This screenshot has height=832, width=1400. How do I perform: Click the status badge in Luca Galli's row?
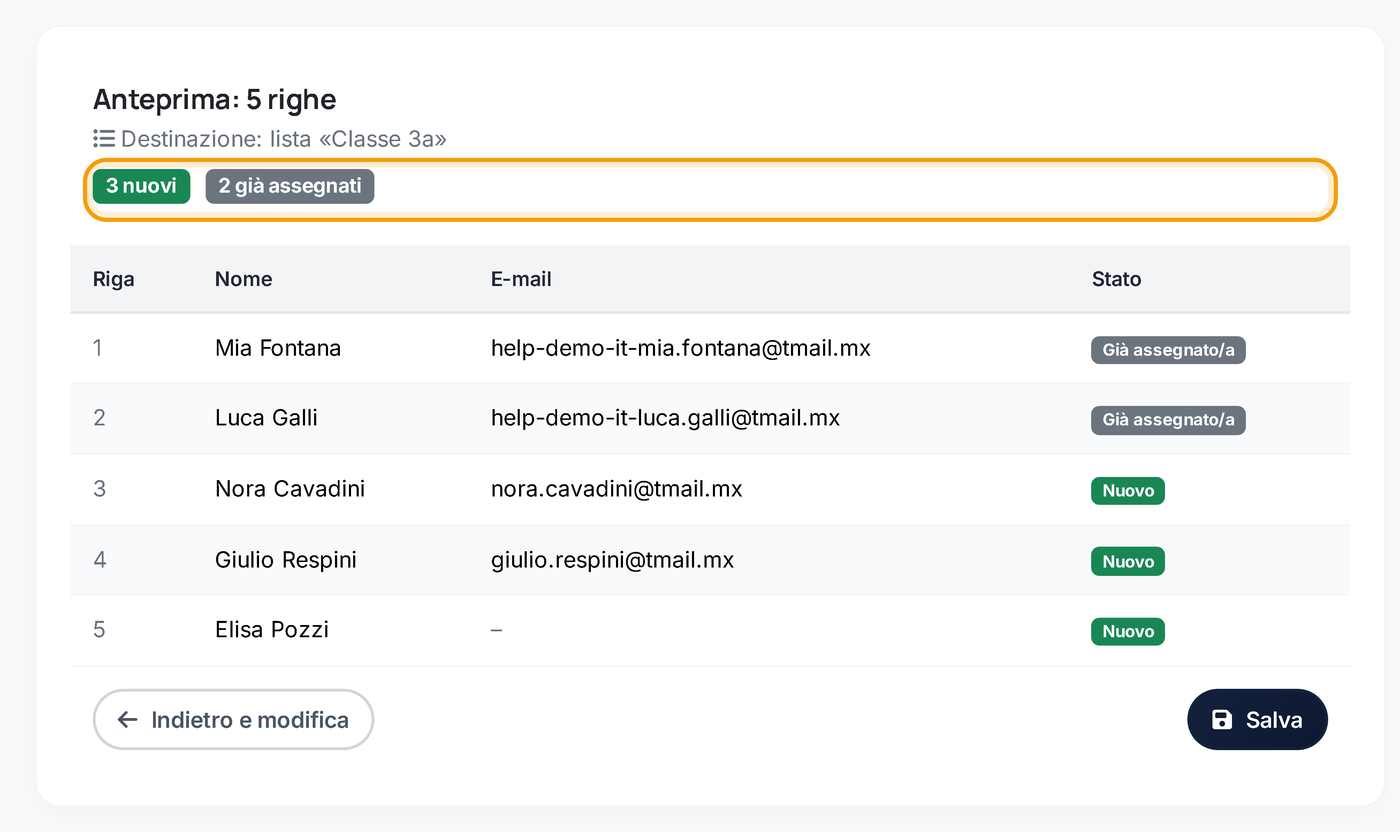1168,420
